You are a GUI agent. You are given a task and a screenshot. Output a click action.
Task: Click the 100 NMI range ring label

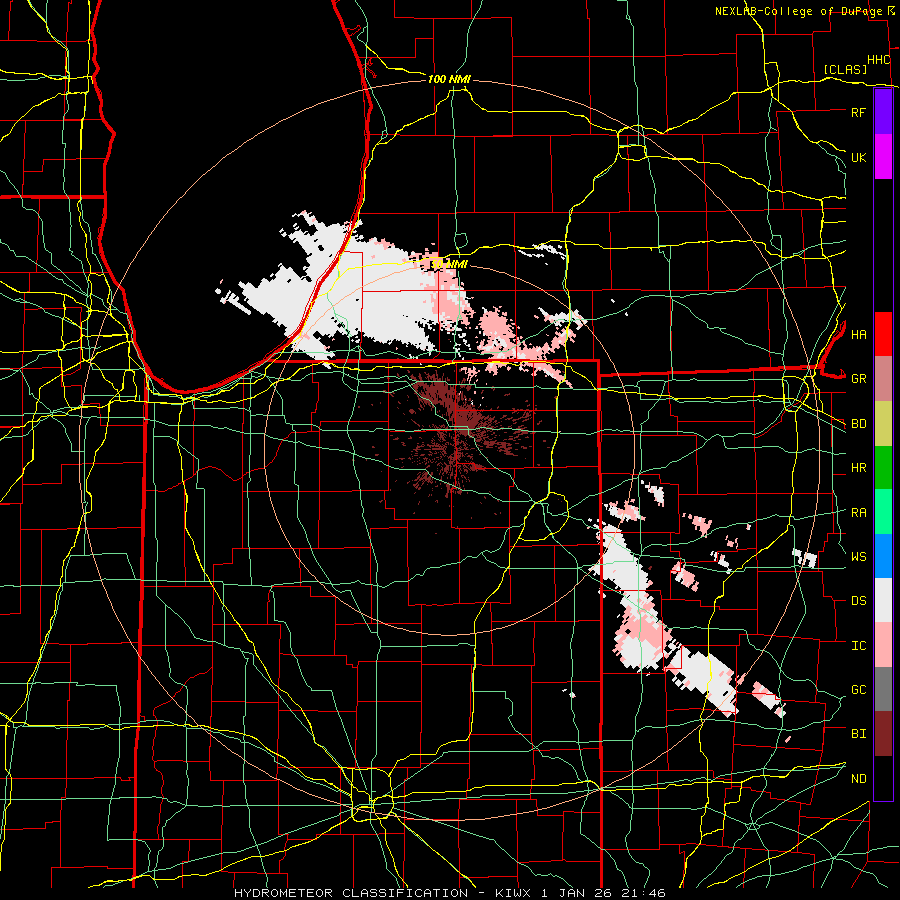(449, 79)
